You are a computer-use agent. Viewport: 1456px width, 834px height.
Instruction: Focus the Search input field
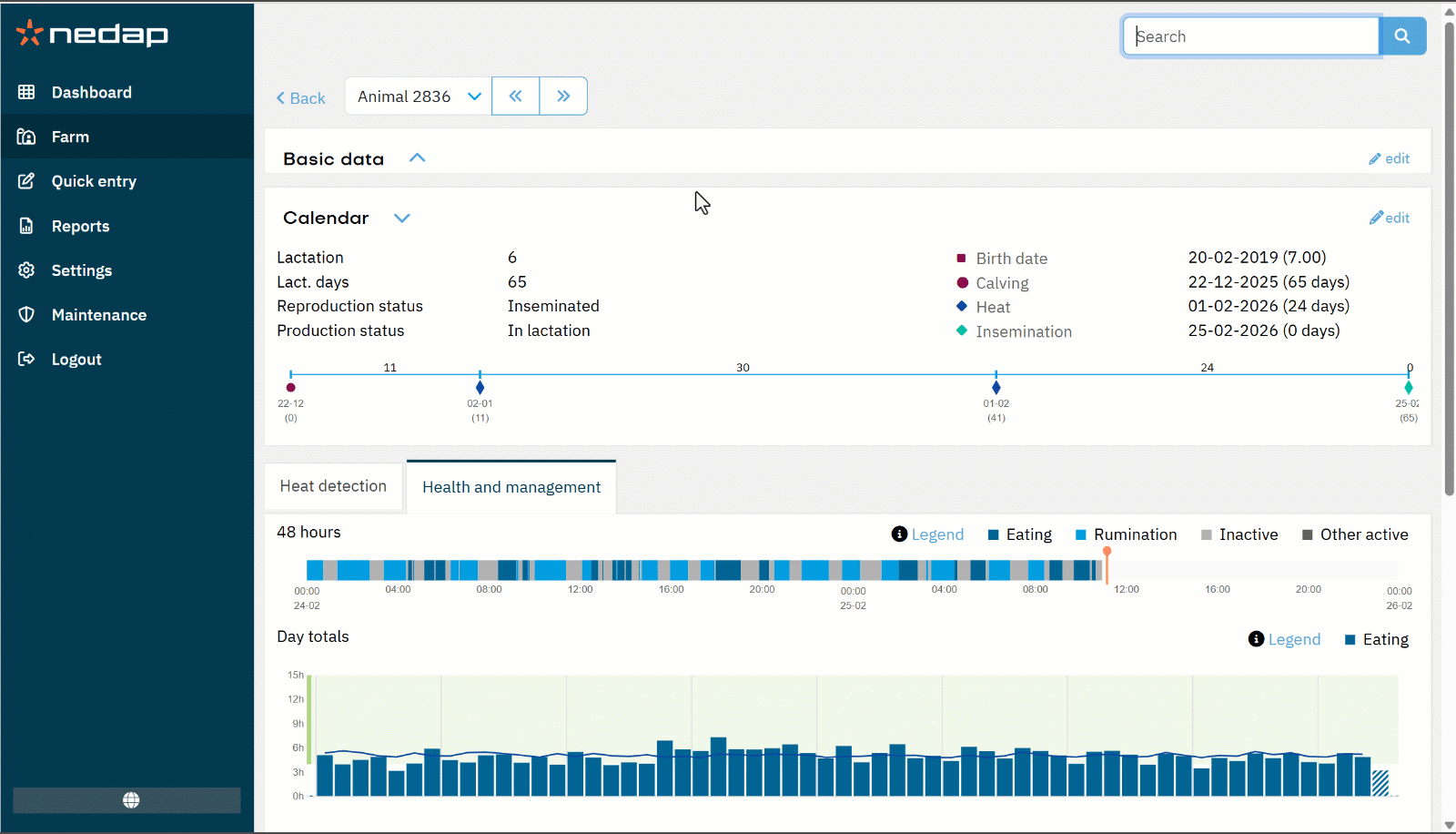click(1251, 36)
